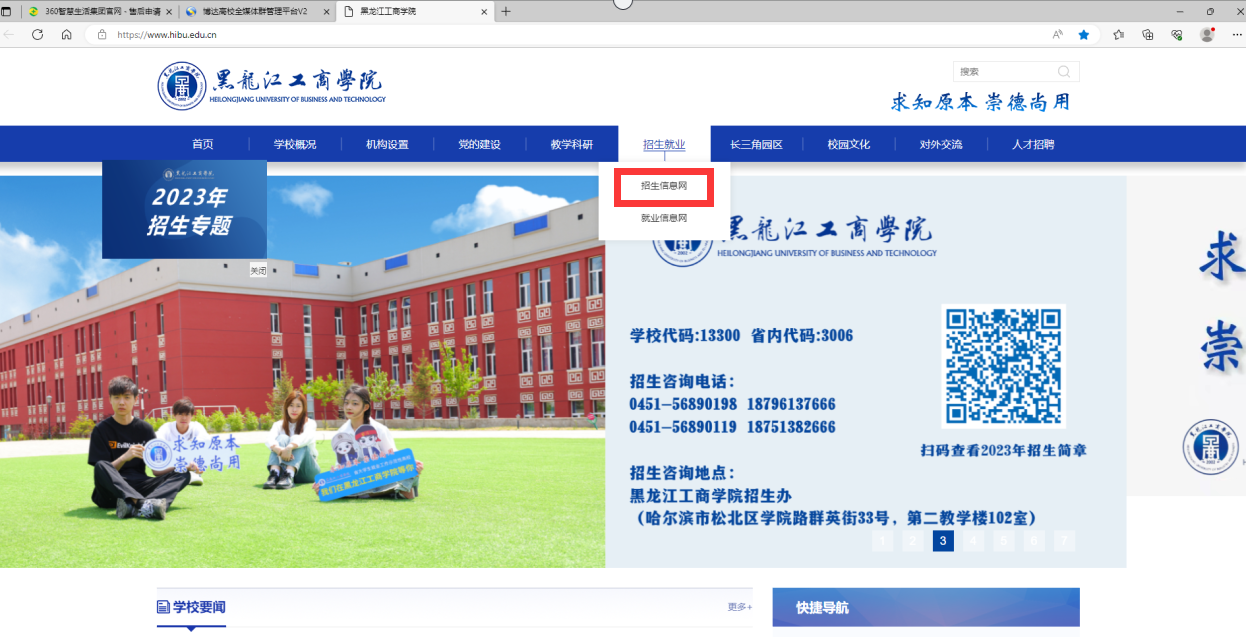Screen dimensions: 1246x637
Task: Open a new browser tab with plus icon
Action: [506, 11]
